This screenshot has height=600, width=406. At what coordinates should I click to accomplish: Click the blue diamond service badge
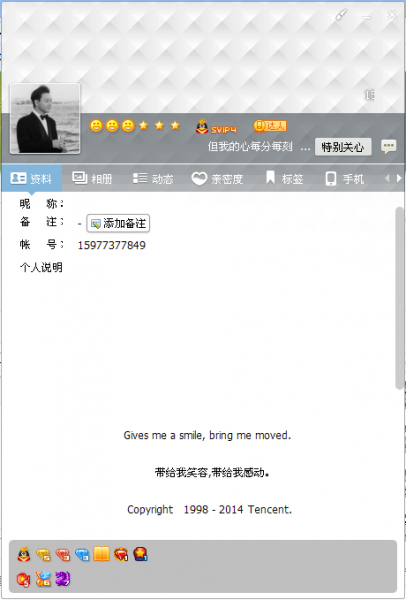(x=82, y=554)
